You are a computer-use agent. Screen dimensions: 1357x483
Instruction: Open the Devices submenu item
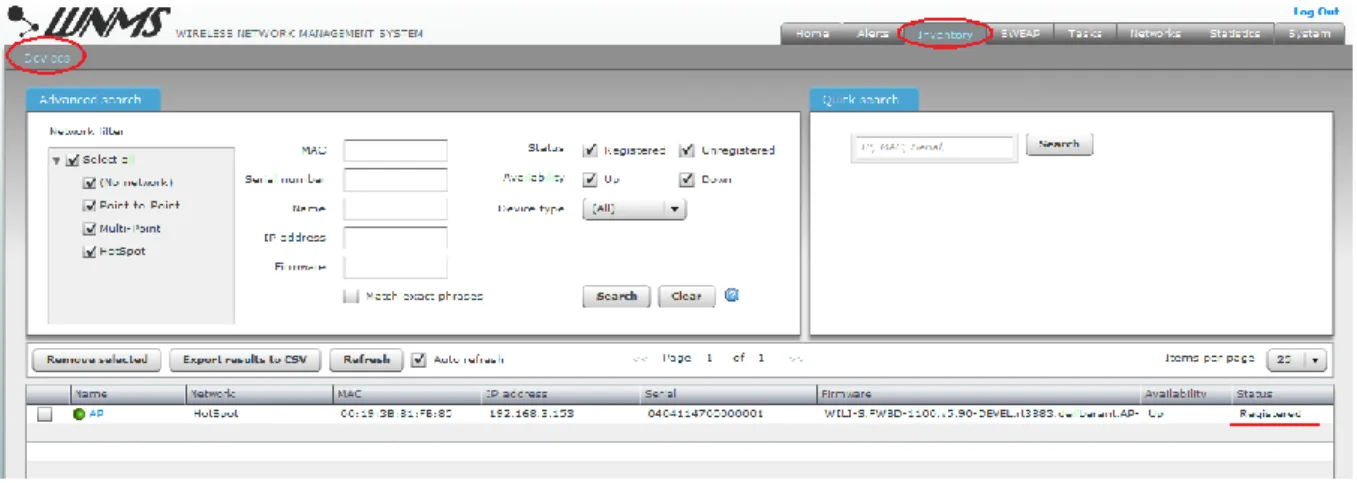tap(46, 58)
